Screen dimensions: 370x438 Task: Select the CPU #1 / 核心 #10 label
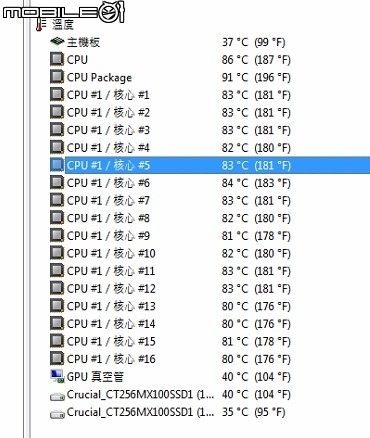[x=111, y=253]
